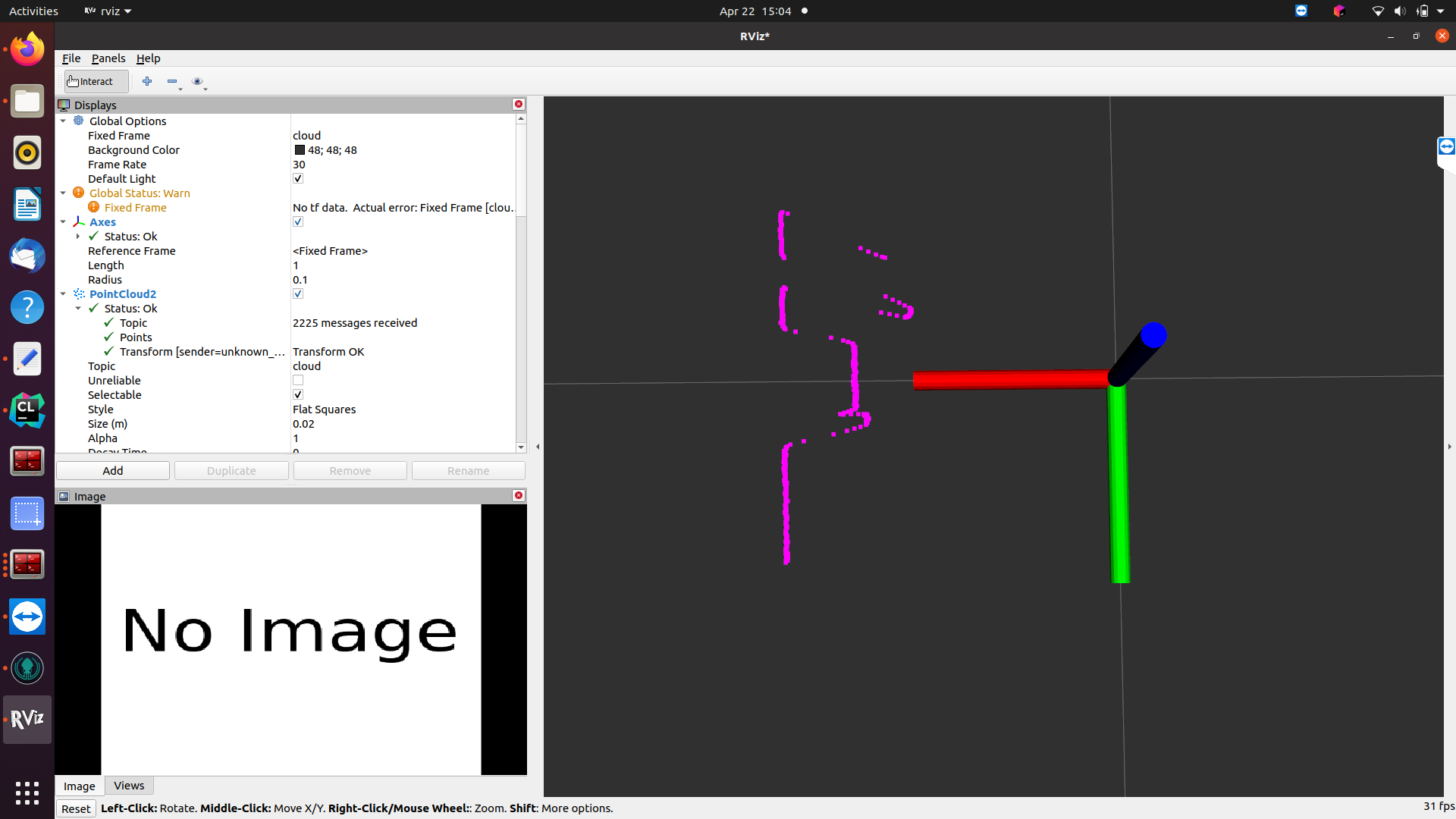The image size is (1456, 819).
Task: Enable the Unreliable checkbox
Action: pyautogui.click(x=297, y=380)
